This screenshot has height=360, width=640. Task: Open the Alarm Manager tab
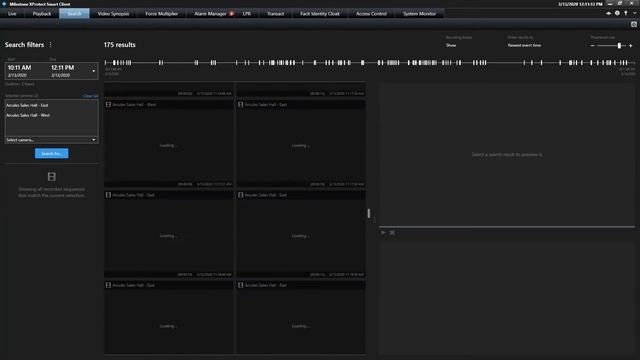tap(210, 13)
